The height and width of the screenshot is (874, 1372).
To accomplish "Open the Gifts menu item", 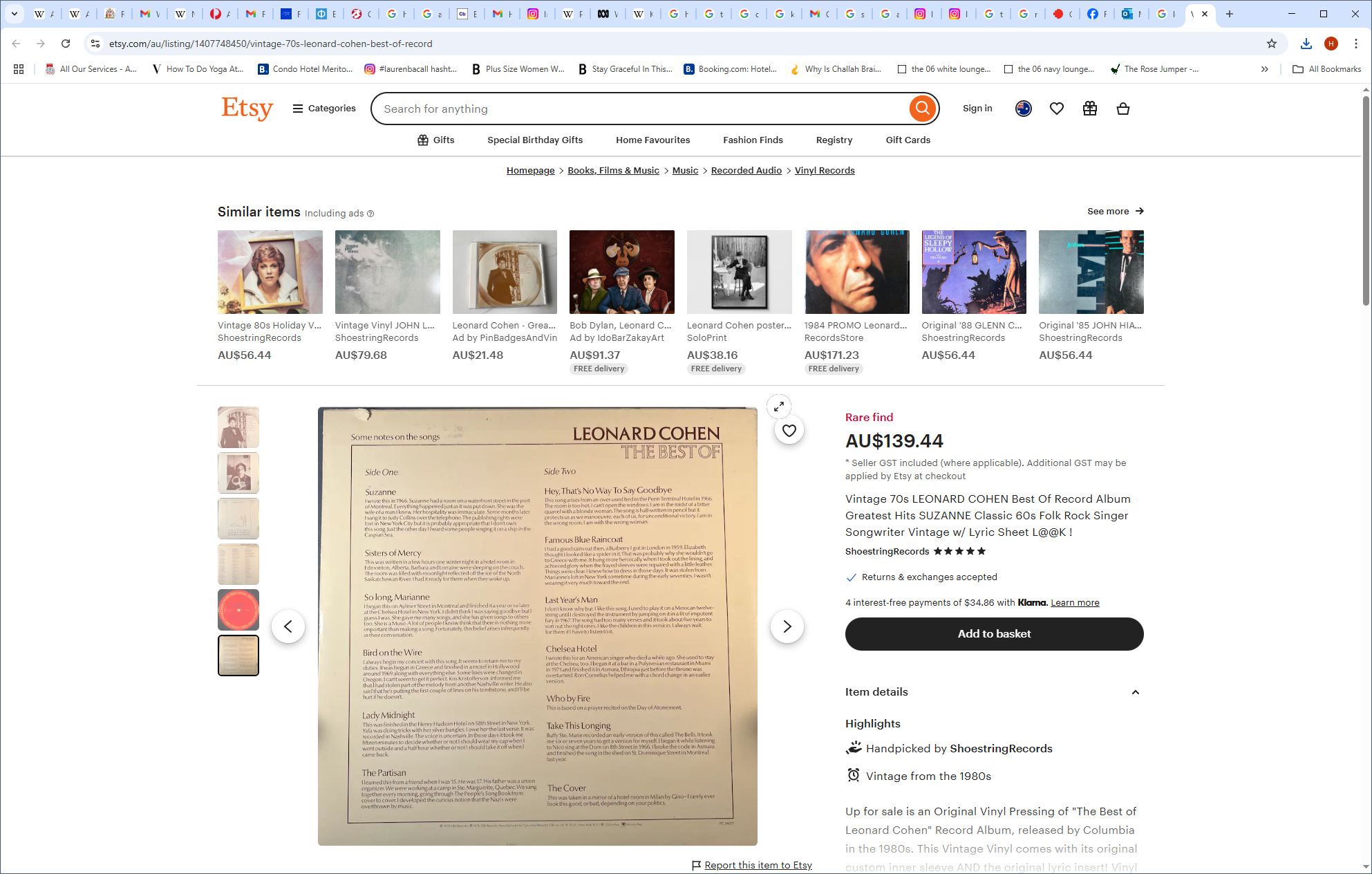I will coord(436,140).
